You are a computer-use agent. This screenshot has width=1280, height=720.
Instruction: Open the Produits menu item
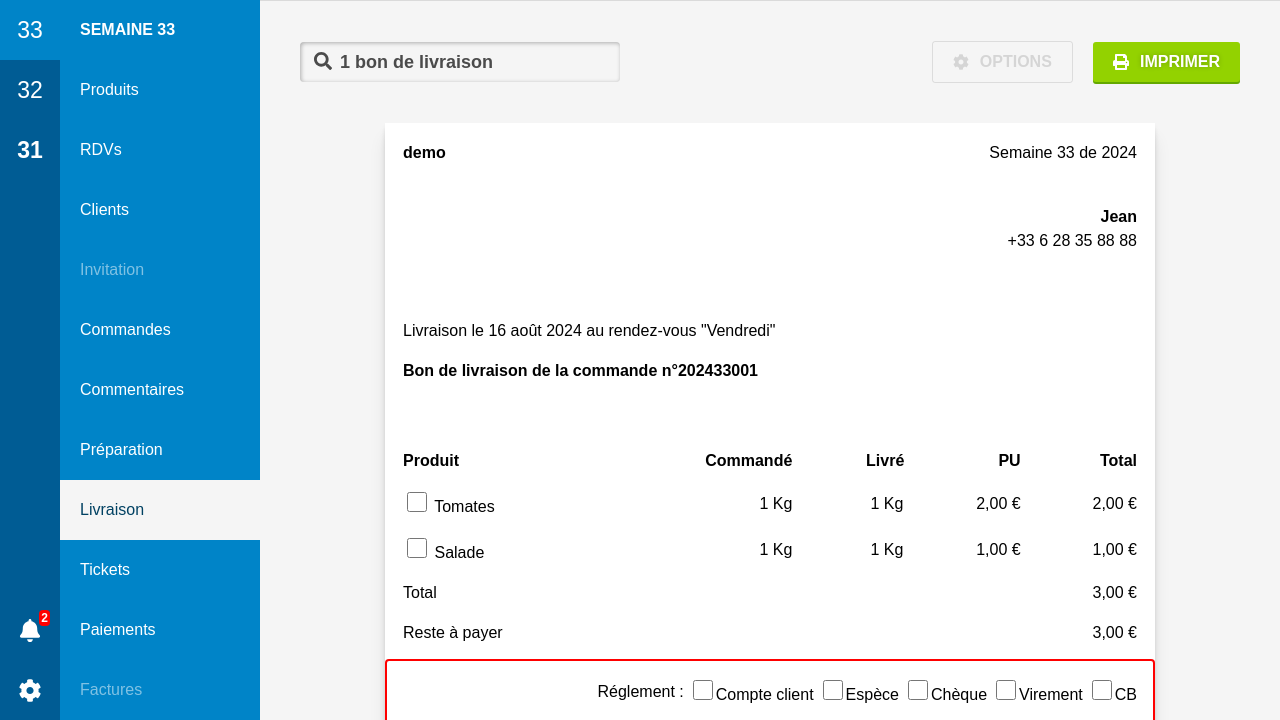click(x=109, y=90)
